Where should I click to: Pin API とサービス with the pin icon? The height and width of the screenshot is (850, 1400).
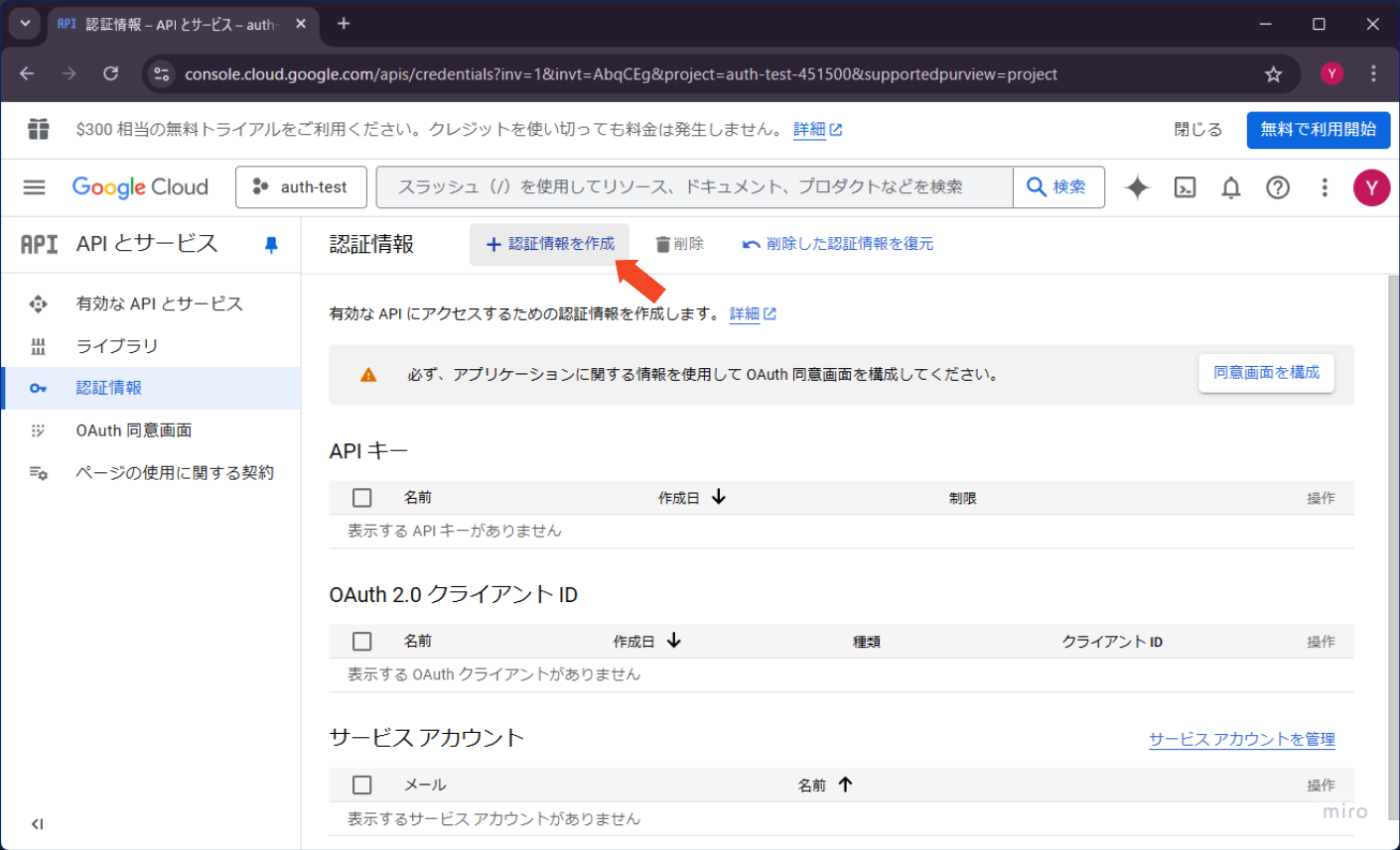[271, 244]
